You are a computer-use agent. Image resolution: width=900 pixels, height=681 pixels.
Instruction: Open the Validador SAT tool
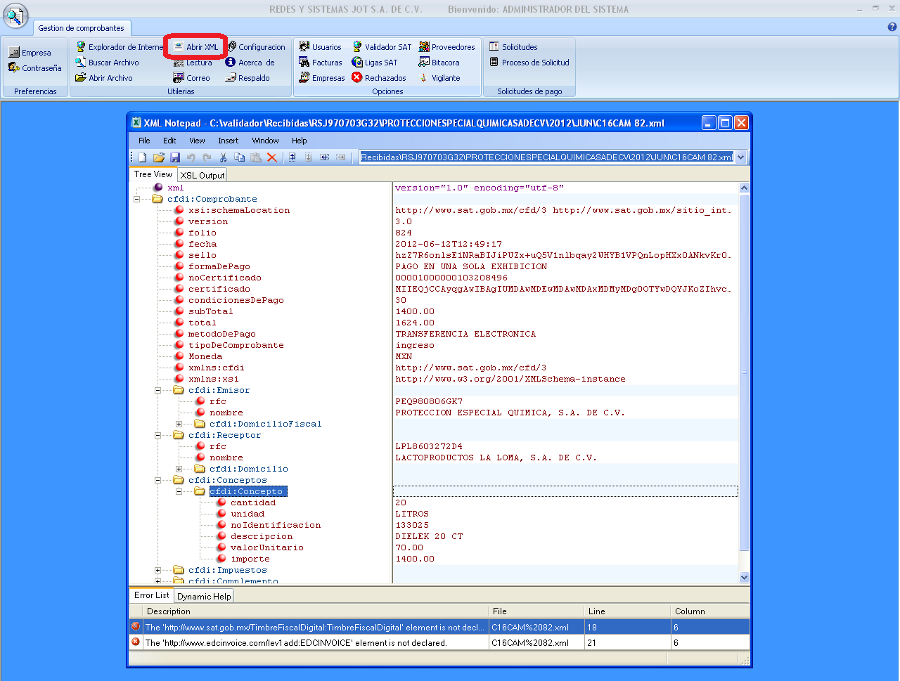(x=381, y=47)
